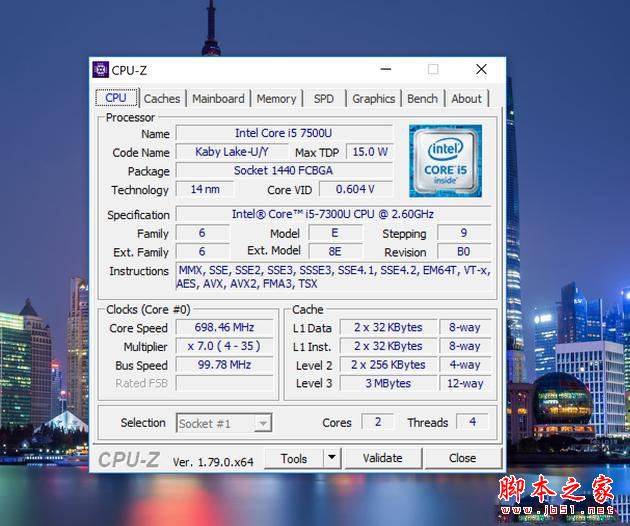Click the Package value Socket 1440 FCBGA
630x526 pixels.
pos(284,170)
